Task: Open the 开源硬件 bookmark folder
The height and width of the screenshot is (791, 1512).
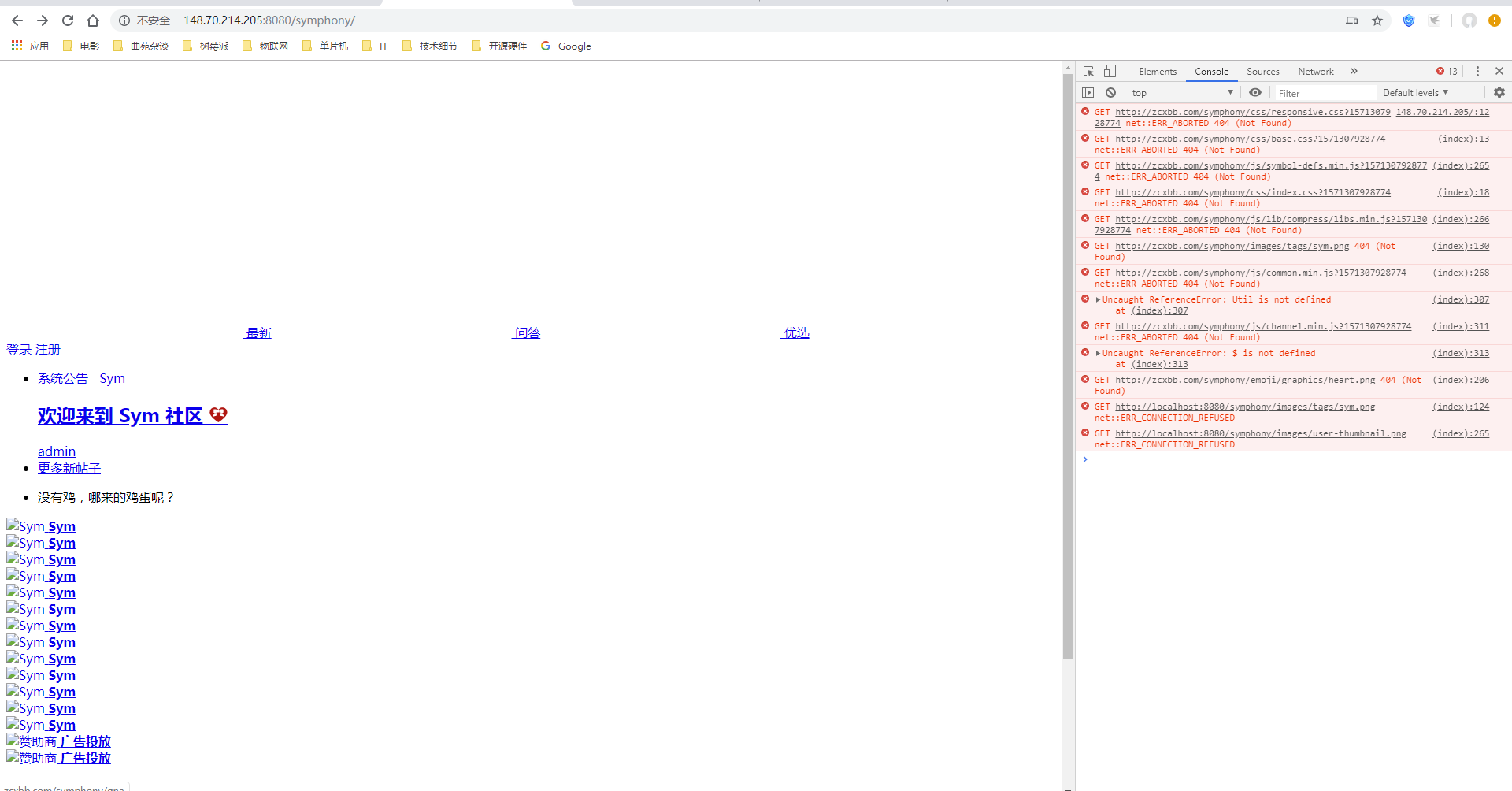Action: pyautogui.click(x=499, y=46)
